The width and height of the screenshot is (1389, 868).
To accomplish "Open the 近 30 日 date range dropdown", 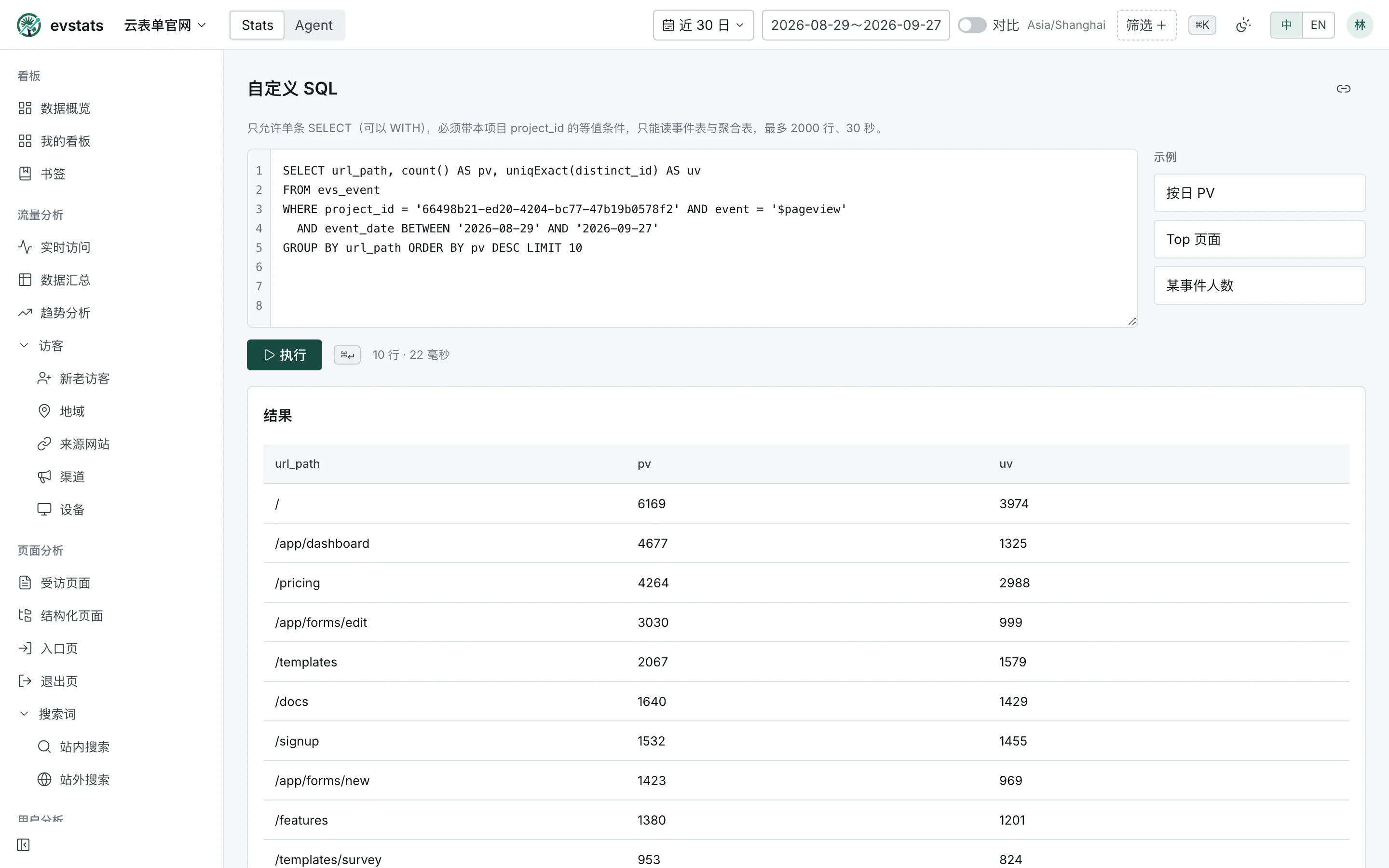I will [x=703, y=25].
